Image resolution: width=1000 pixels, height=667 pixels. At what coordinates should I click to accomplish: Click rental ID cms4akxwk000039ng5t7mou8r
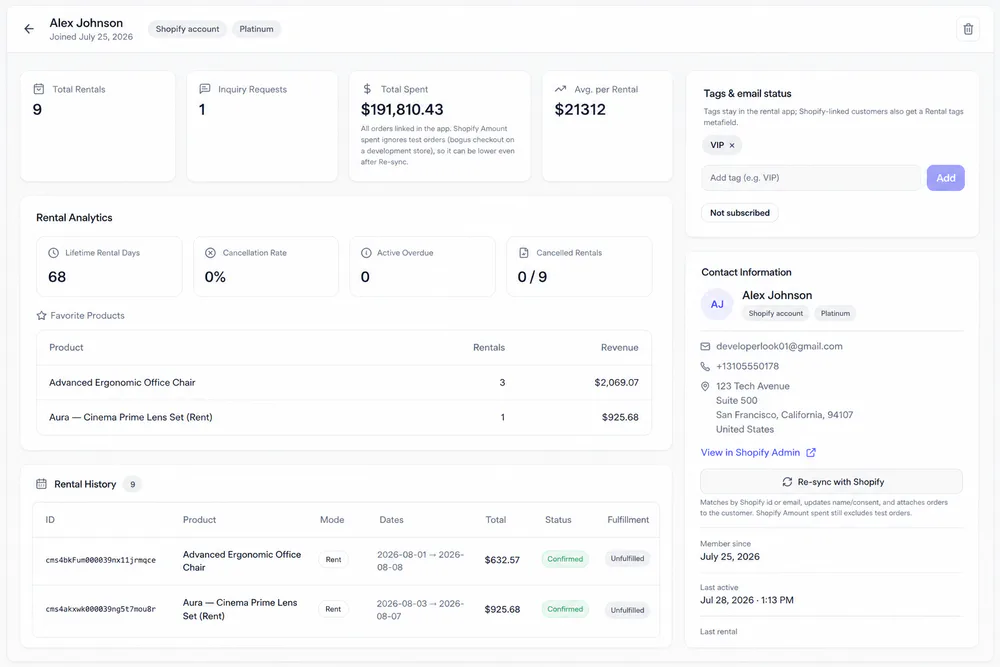tap(100, 609)
